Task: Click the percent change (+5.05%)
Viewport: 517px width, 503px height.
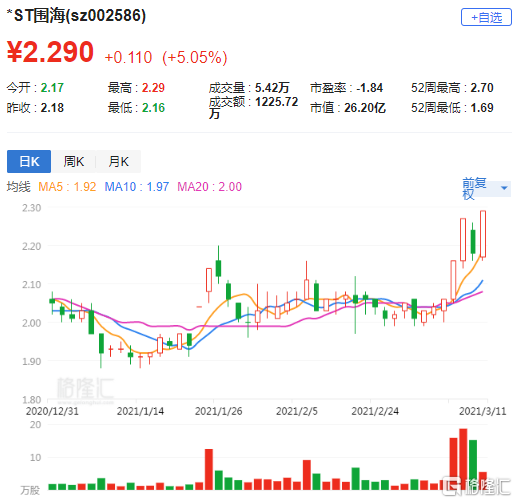Action: pyautogui.click(x=195, y=57)
